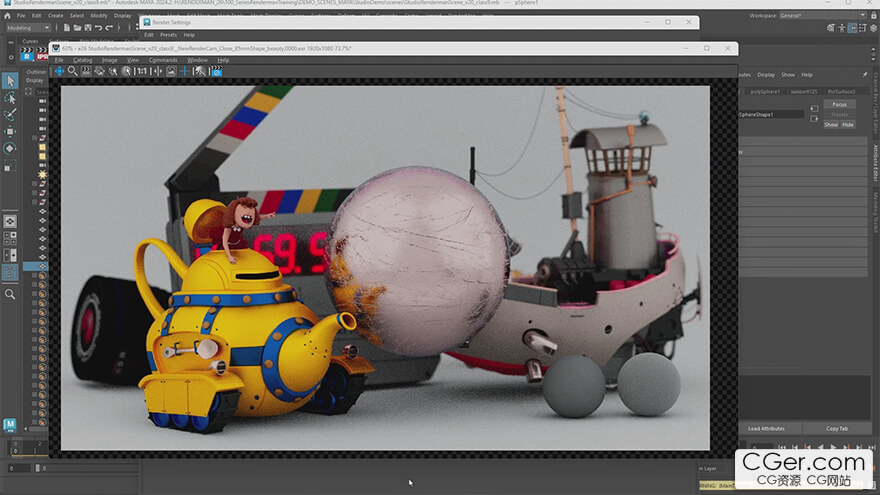Open Modify menu in Maya menu bar
This screenshot has height=495, width=880.
point(99,16)
